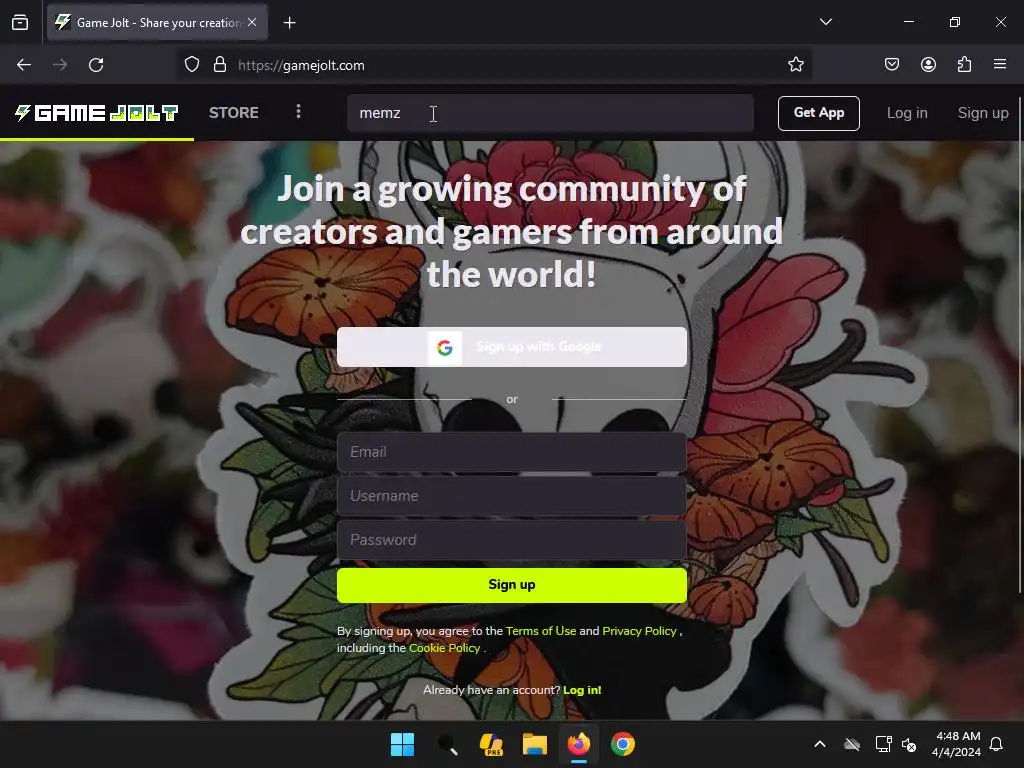Click the Get App button

[819, 113]
